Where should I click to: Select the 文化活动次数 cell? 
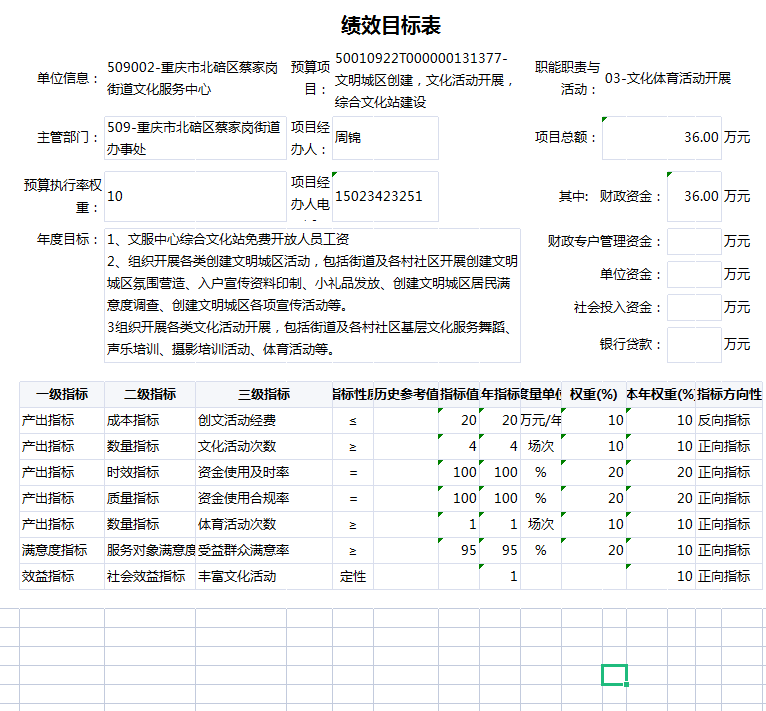264,446
